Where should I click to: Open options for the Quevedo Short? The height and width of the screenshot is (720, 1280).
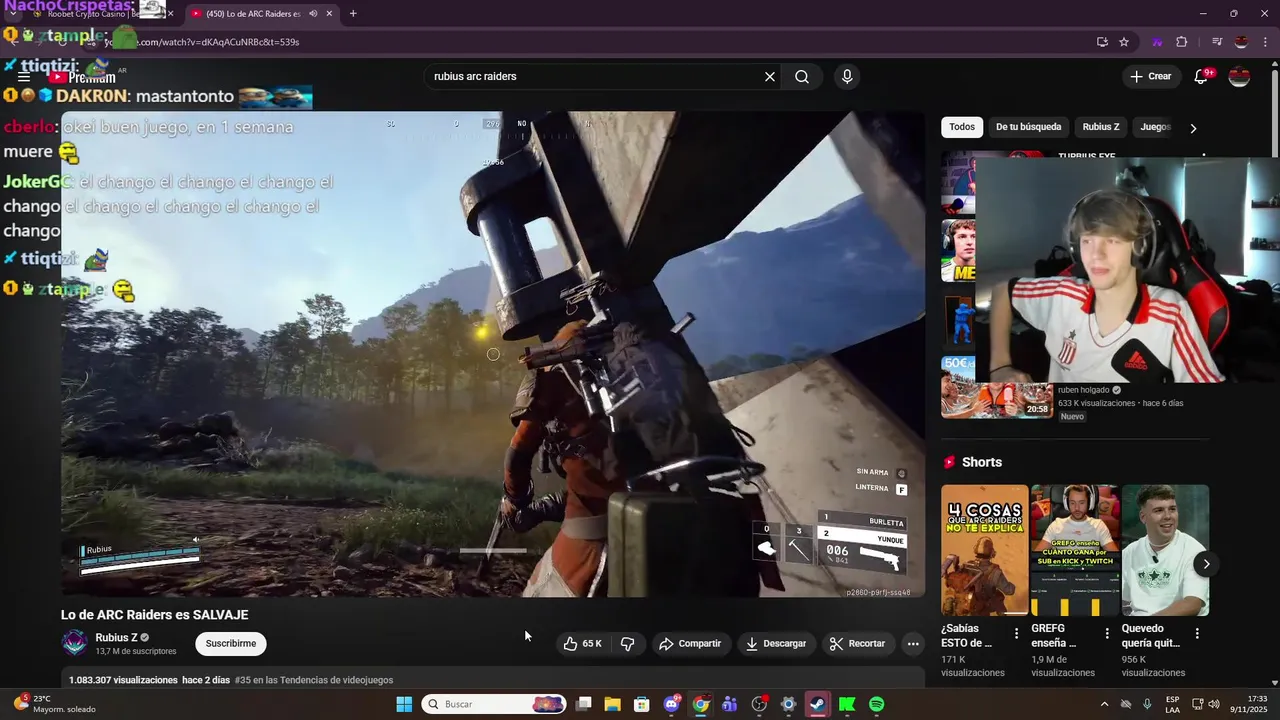1197,633
